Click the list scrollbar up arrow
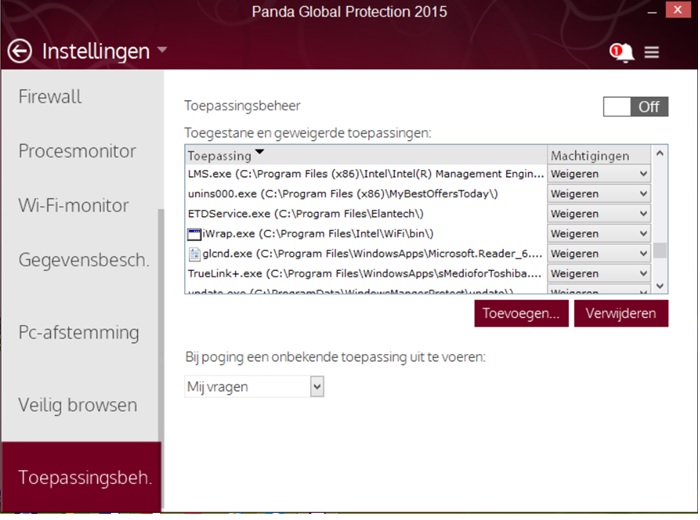This screenshot has height=520, width=700. (660, 154)
